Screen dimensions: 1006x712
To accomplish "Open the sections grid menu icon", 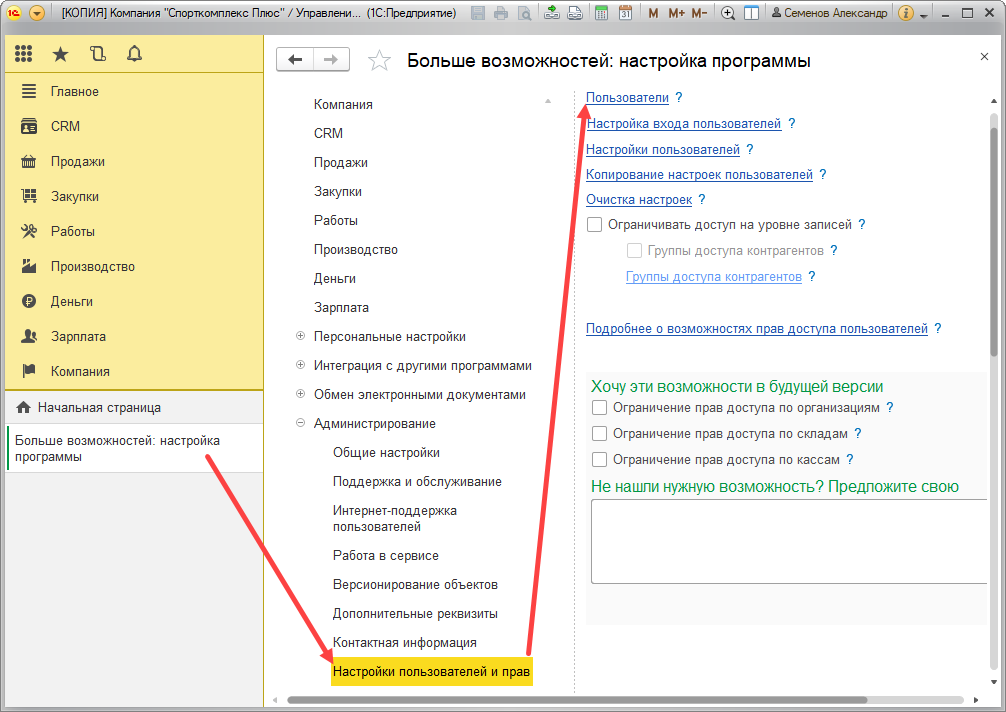I will (x=24, y=55).
